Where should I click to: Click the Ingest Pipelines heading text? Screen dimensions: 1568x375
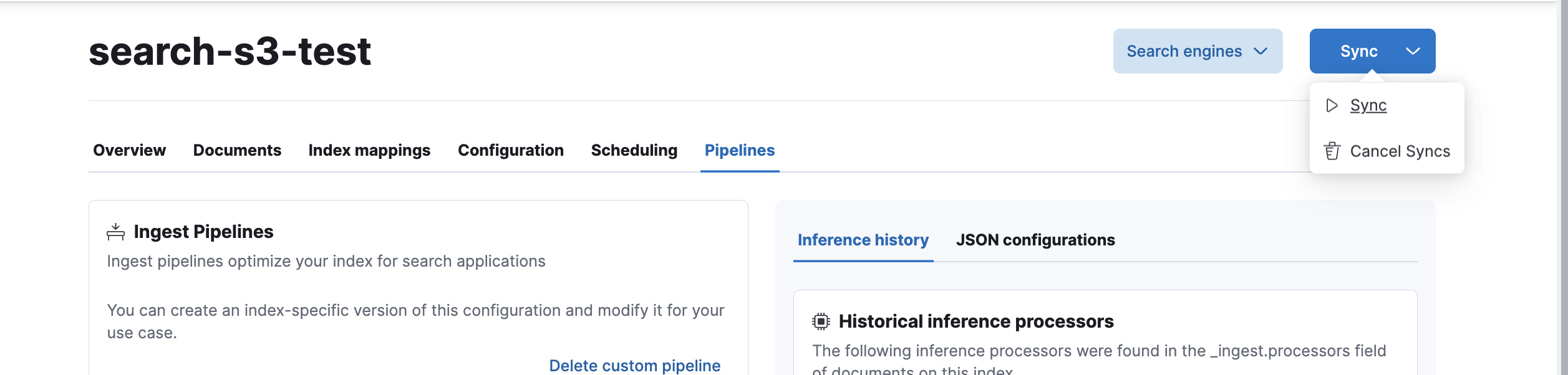(x=203, y=232)
